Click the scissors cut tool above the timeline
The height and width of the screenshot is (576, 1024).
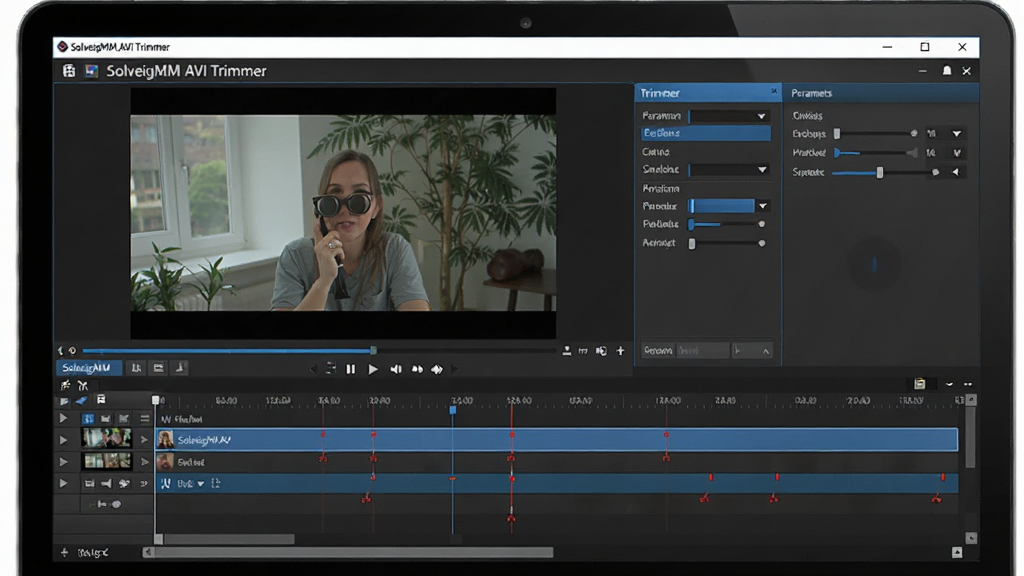(83, 385)
